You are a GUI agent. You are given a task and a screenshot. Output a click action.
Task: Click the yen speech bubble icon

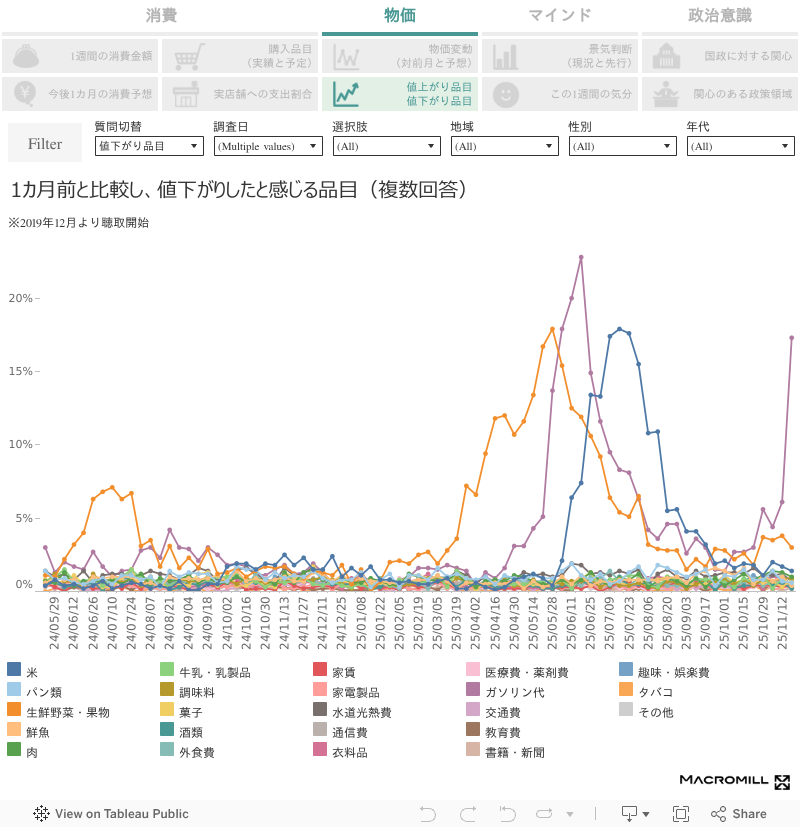[25, 94]
